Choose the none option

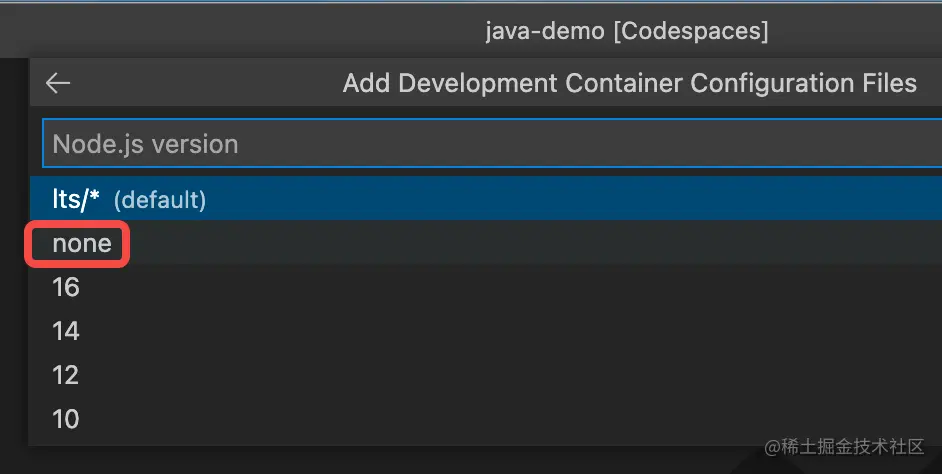coord(486,243)
